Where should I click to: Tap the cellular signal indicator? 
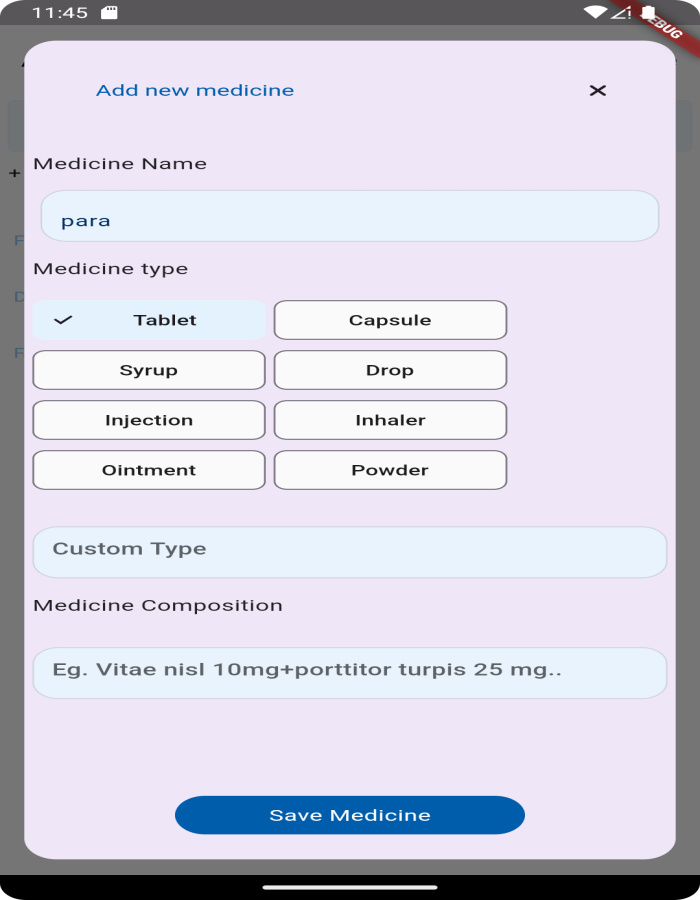(622, 14)
